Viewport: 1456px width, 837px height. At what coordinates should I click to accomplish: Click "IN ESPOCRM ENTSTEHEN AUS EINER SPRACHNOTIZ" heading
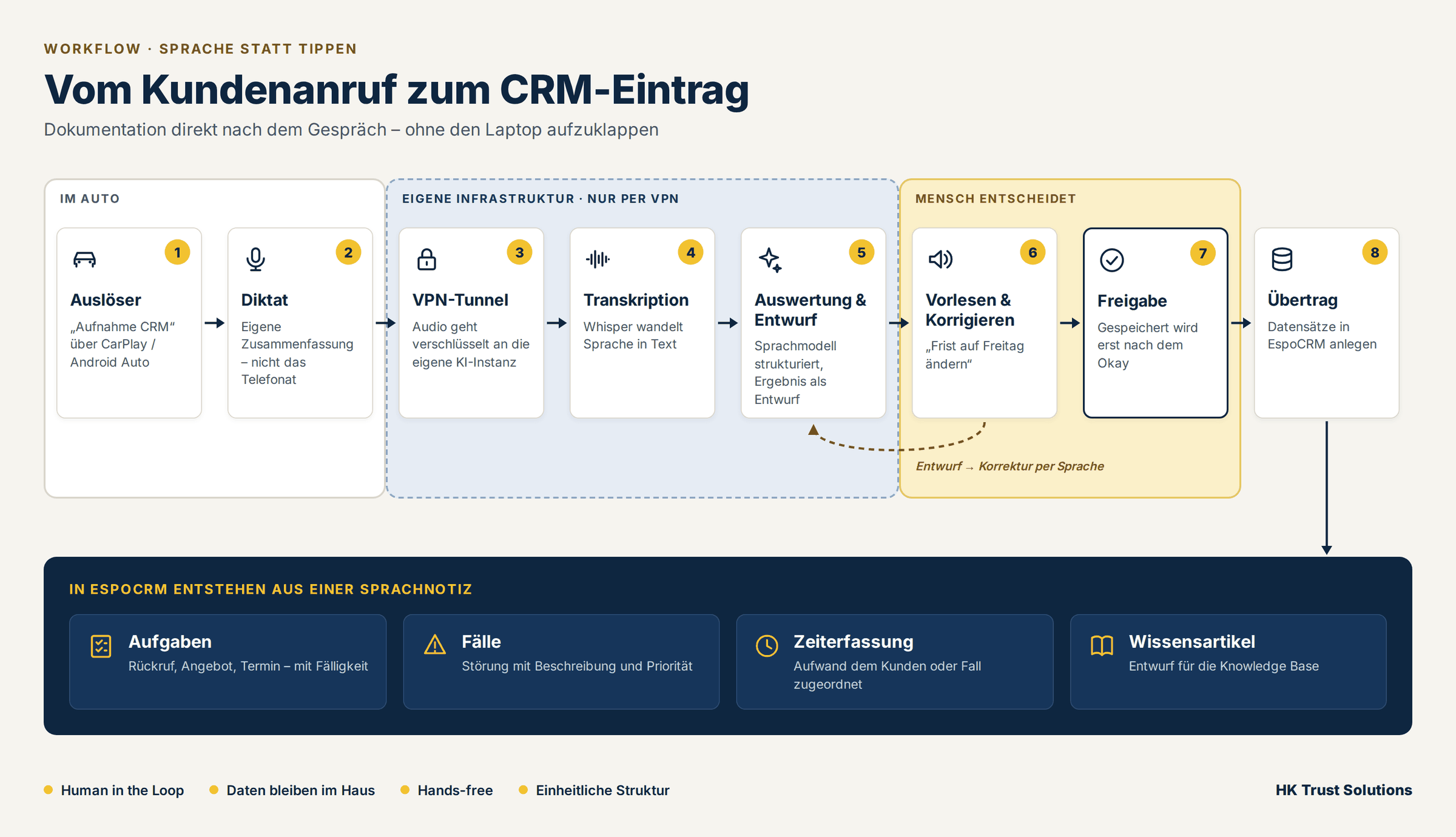(270, 589)
